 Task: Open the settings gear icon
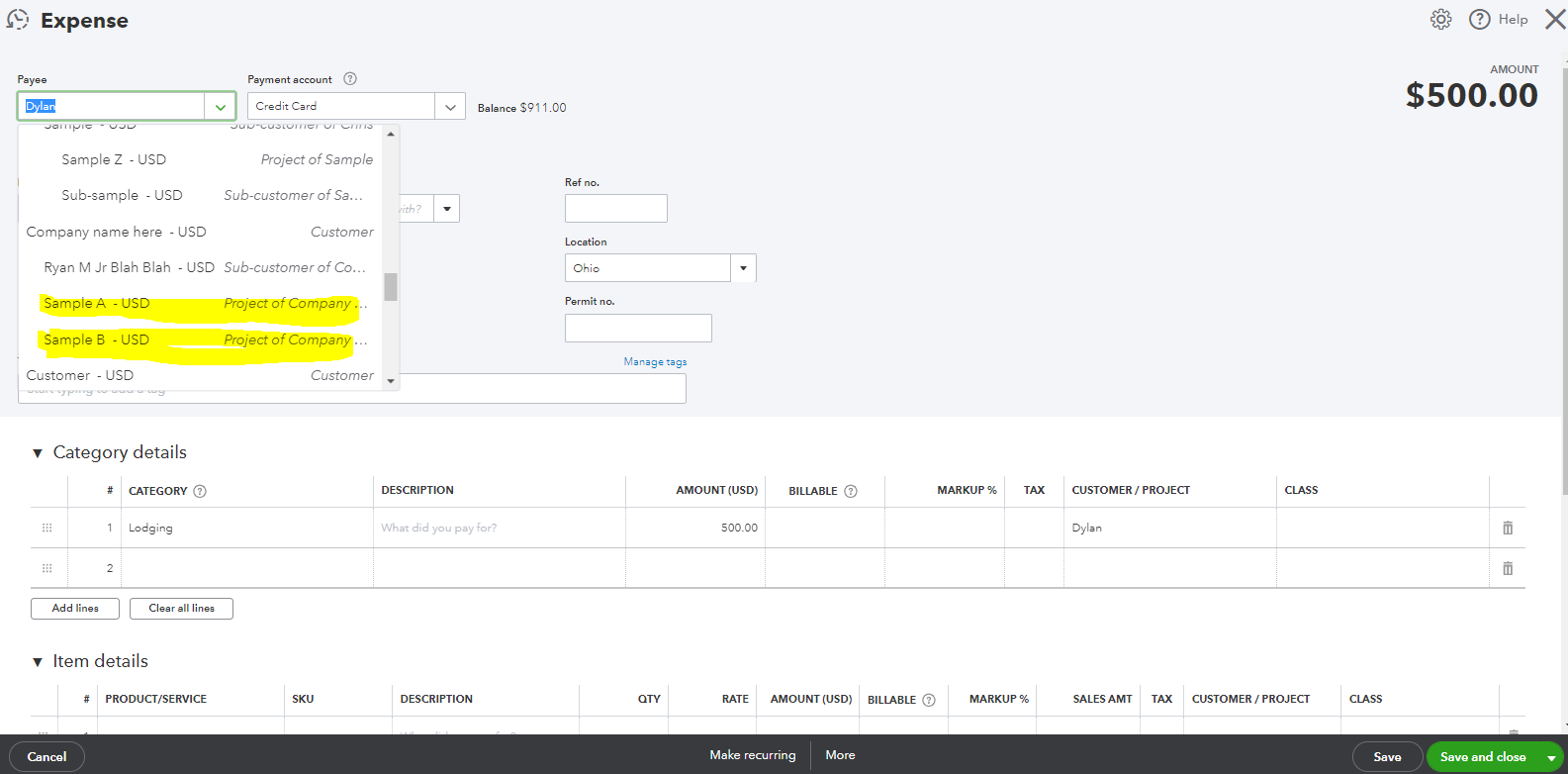pyautogui.click(x=1440, y=20)
